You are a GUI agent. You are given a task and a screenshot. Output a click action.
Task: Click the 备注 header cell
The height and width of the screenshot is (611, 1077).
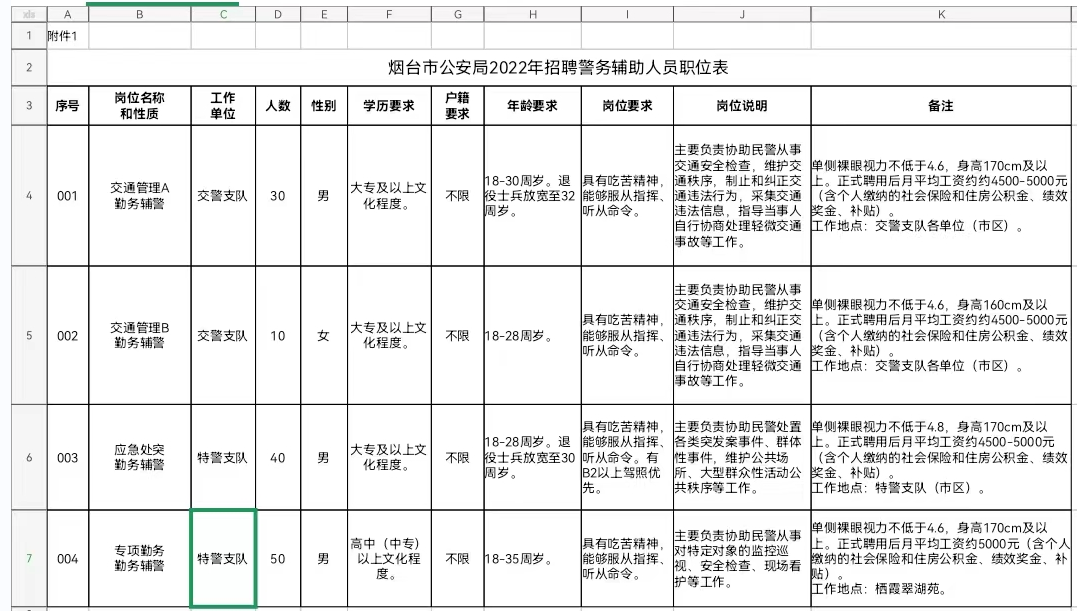coord(941,106)
